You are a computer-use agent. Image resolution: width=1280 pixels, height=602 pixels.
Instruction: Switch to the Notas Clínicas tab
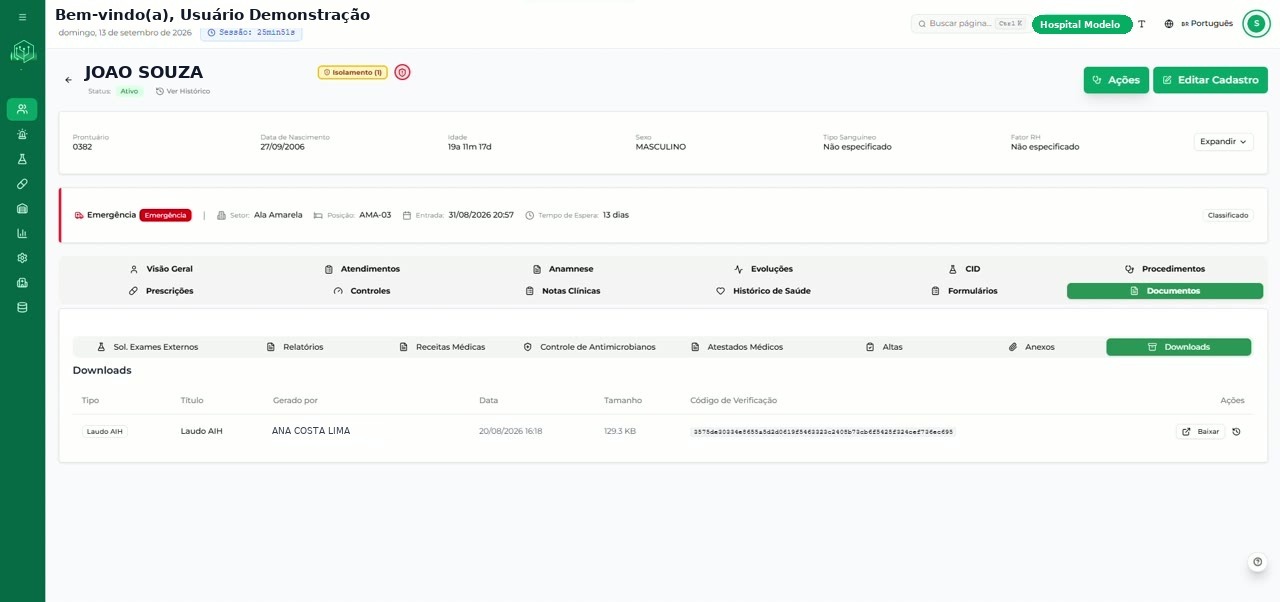point(563,291)
